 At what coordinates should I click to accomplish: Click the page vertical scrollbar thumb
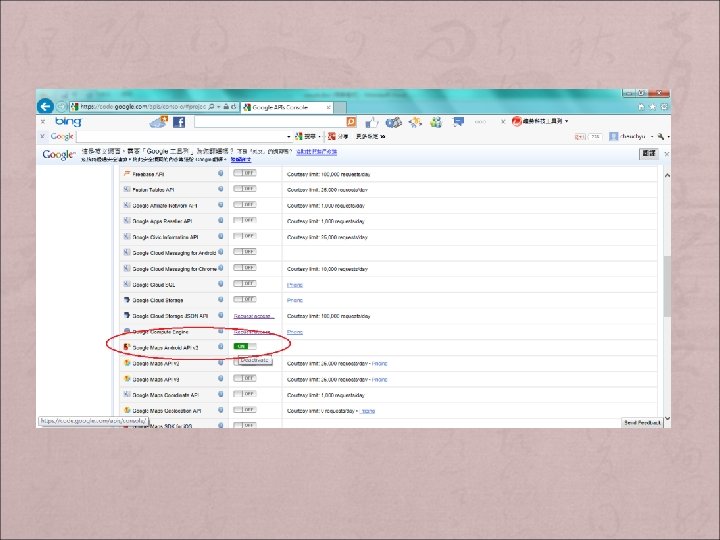(667, 286)
